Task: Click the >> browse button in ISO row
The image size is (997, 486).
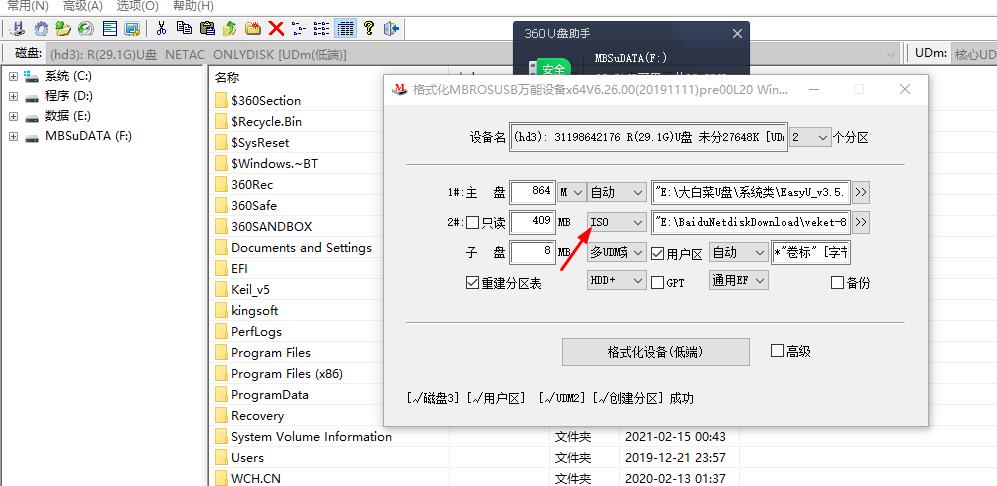Action: (x=860, y=222)
